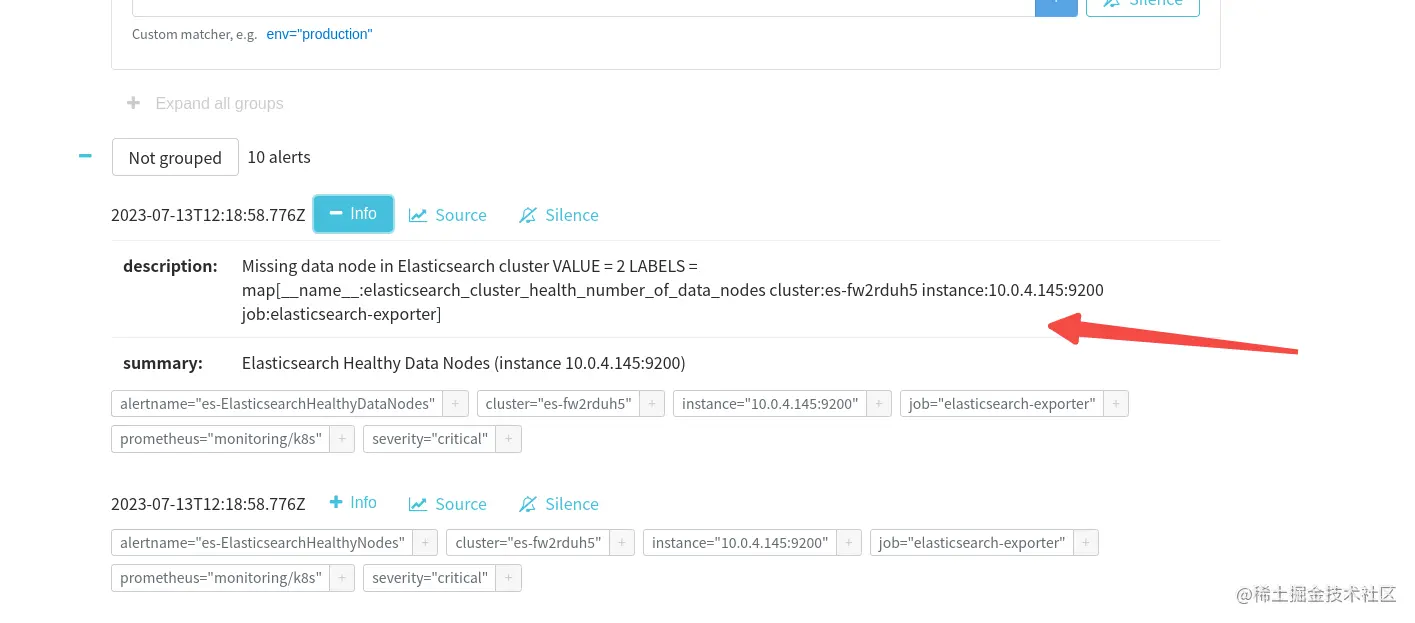This screenshot has height=623, width=1415.
Task: Click HealthyNodes alert timestamp
Action: point(208,504)
